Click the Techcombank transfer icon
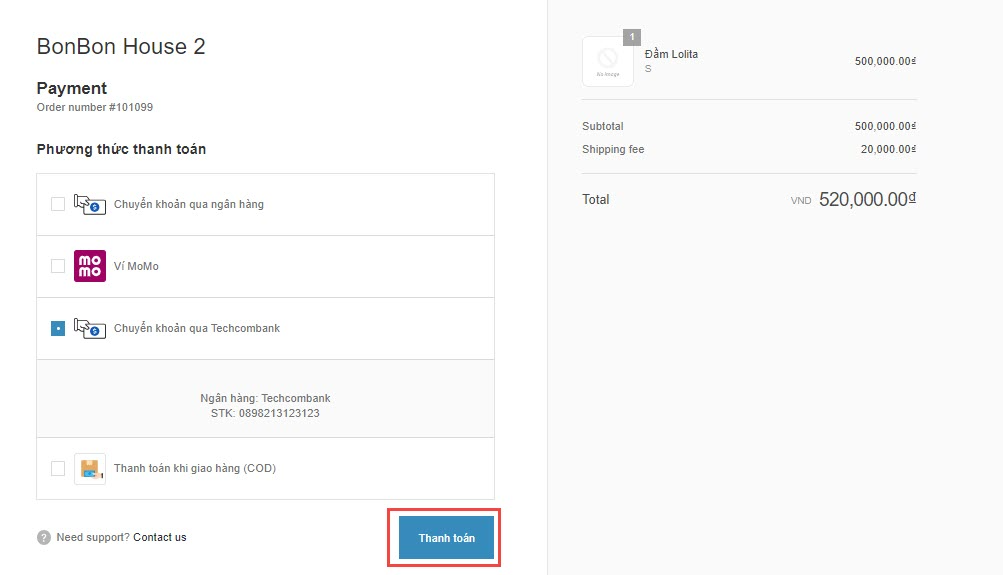 tap(90, 328)
